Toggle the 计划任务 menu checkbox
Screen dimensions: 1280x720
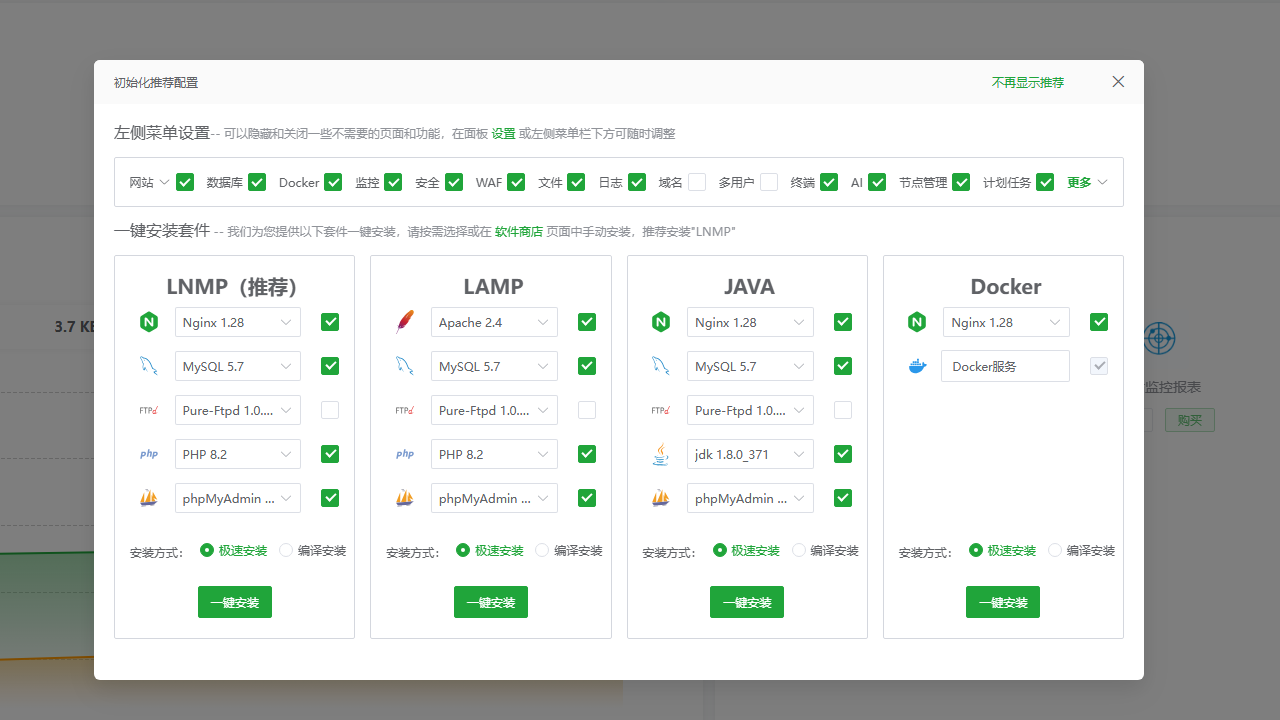[x=1045, y=182]
